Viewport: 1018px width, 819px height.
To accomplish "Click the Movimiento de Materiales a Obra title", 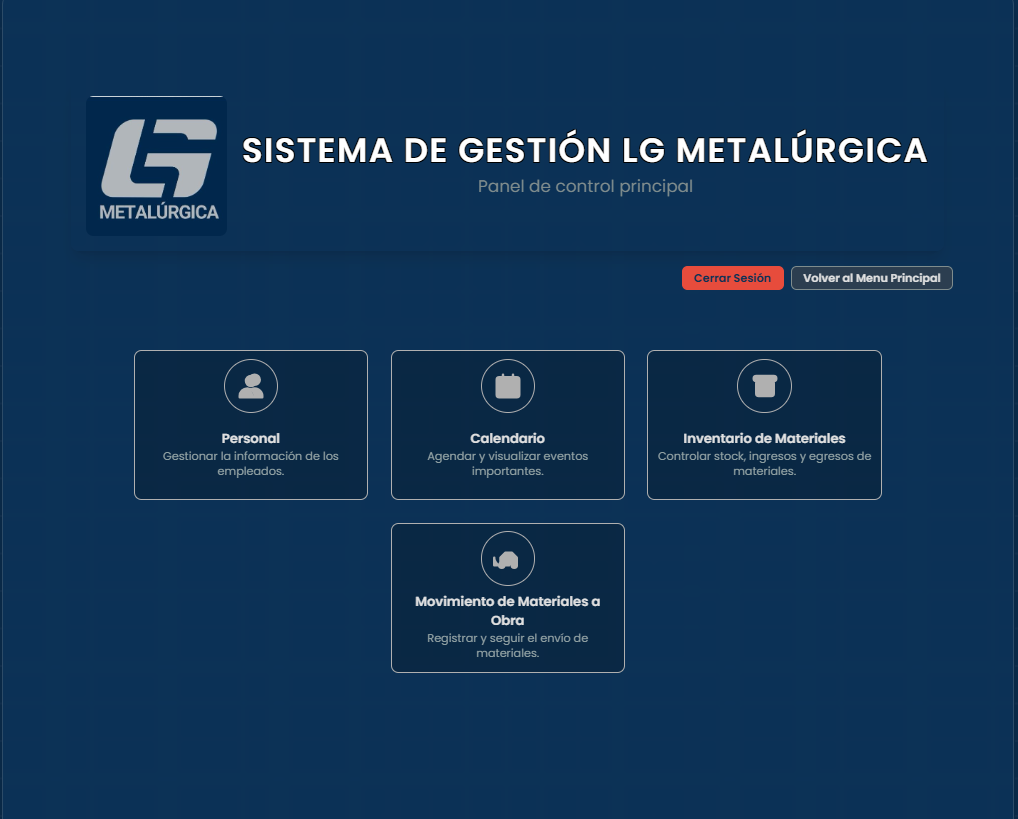I will tap(508, 610).
